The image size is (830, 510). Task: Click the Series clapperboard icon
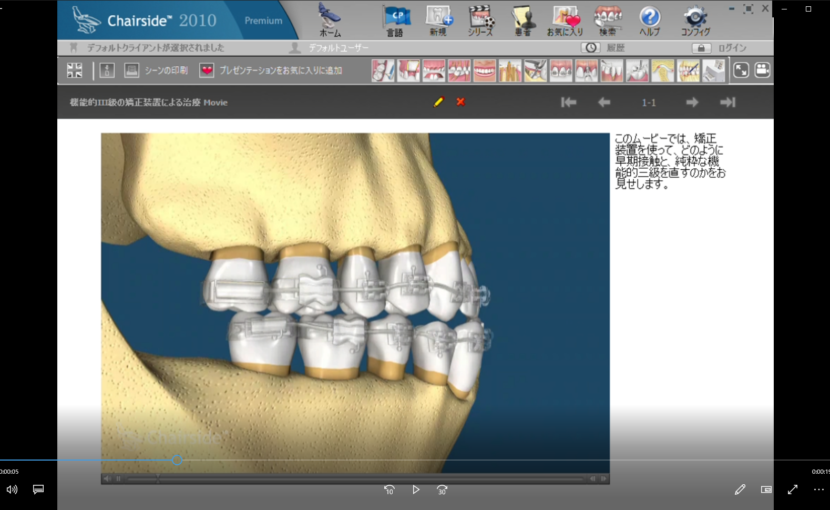480,18
